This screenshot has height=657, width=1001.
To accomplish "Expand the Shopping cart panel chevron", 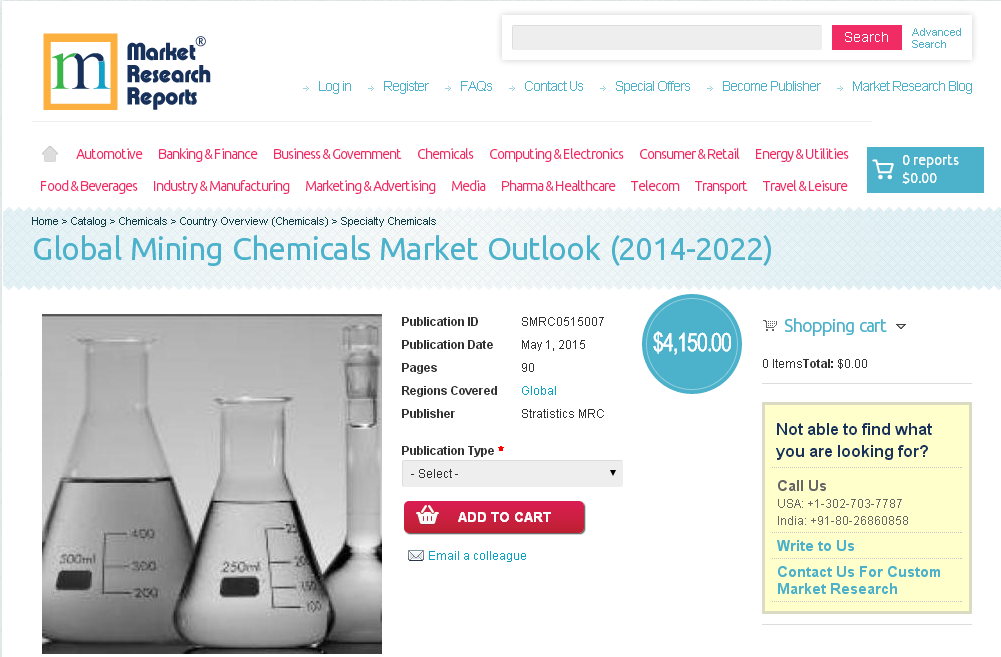I will click(901, 326).
